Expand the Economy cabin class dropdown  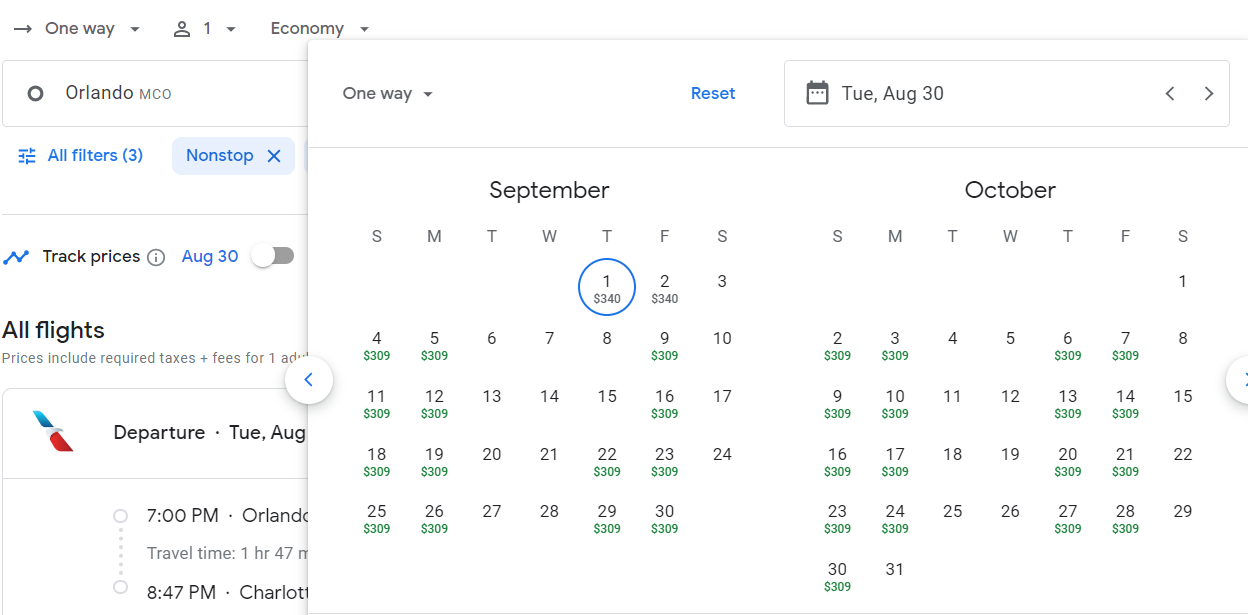tap(320, 29)
